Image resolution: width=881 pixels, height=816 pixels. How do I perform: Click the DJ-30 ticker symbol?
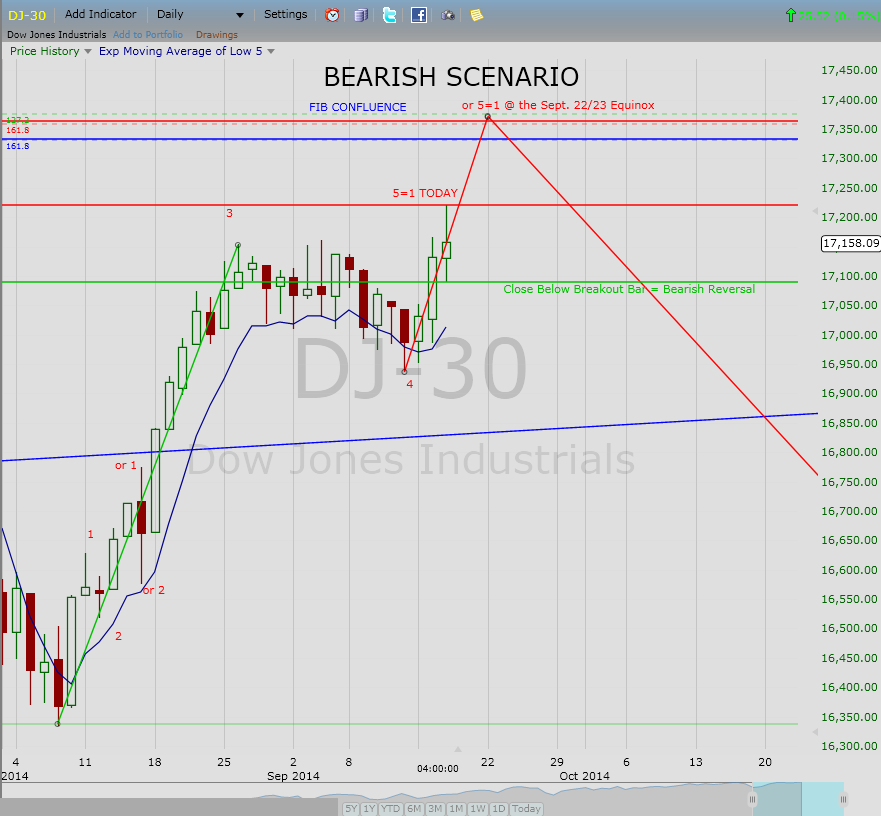point(26,15)
